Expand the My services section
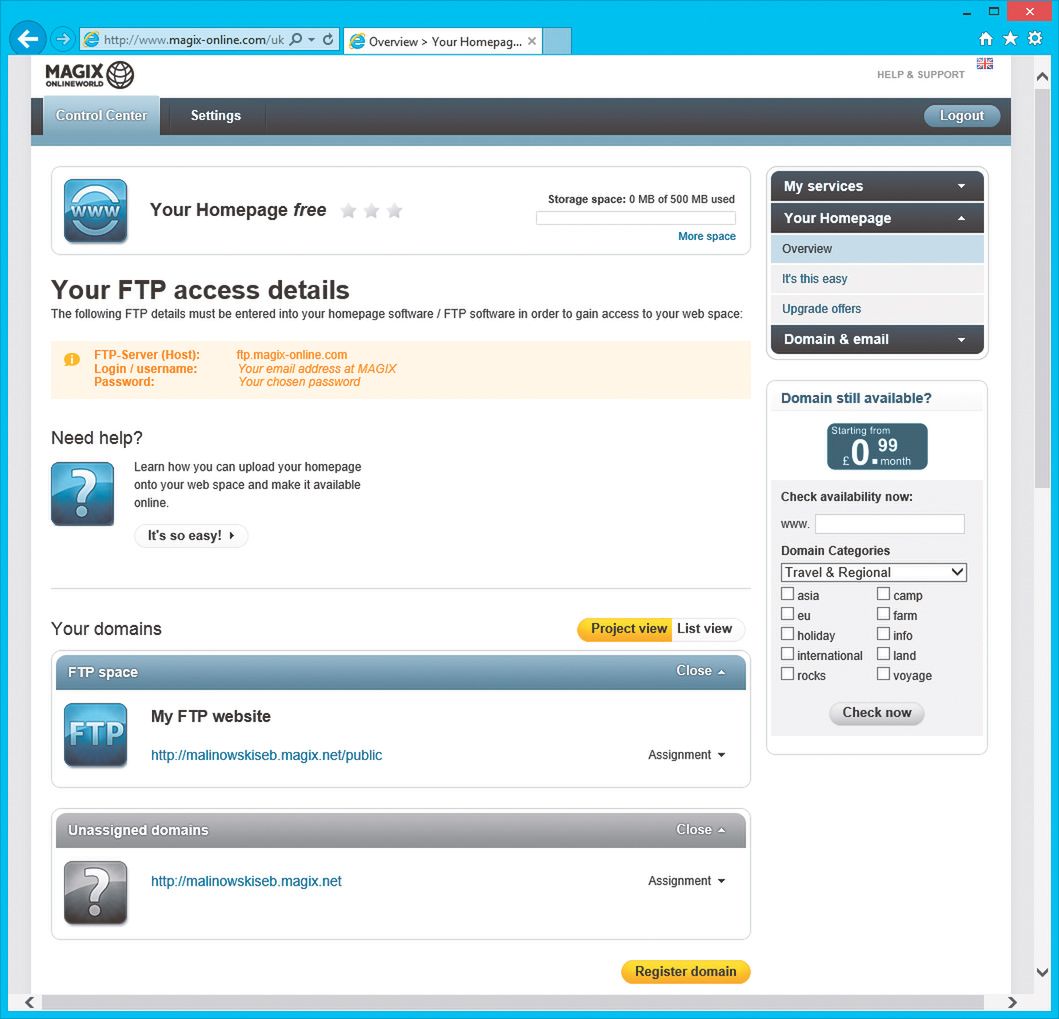This screenshot has width=1059, height=1019. [x=877, y=186]
